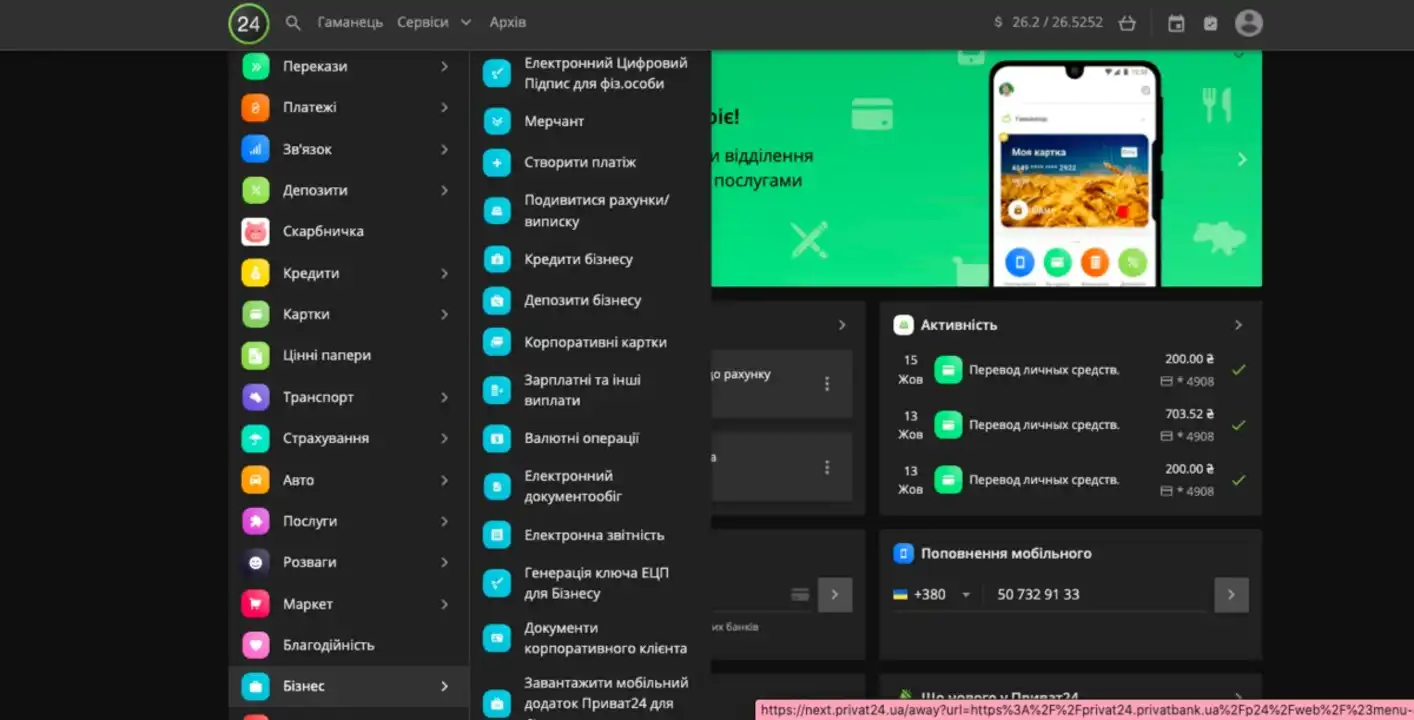The height and width of the screenshot is (720, 1414).
Task: Click the Мерчант submenu icon
Action: pos(497,121)
